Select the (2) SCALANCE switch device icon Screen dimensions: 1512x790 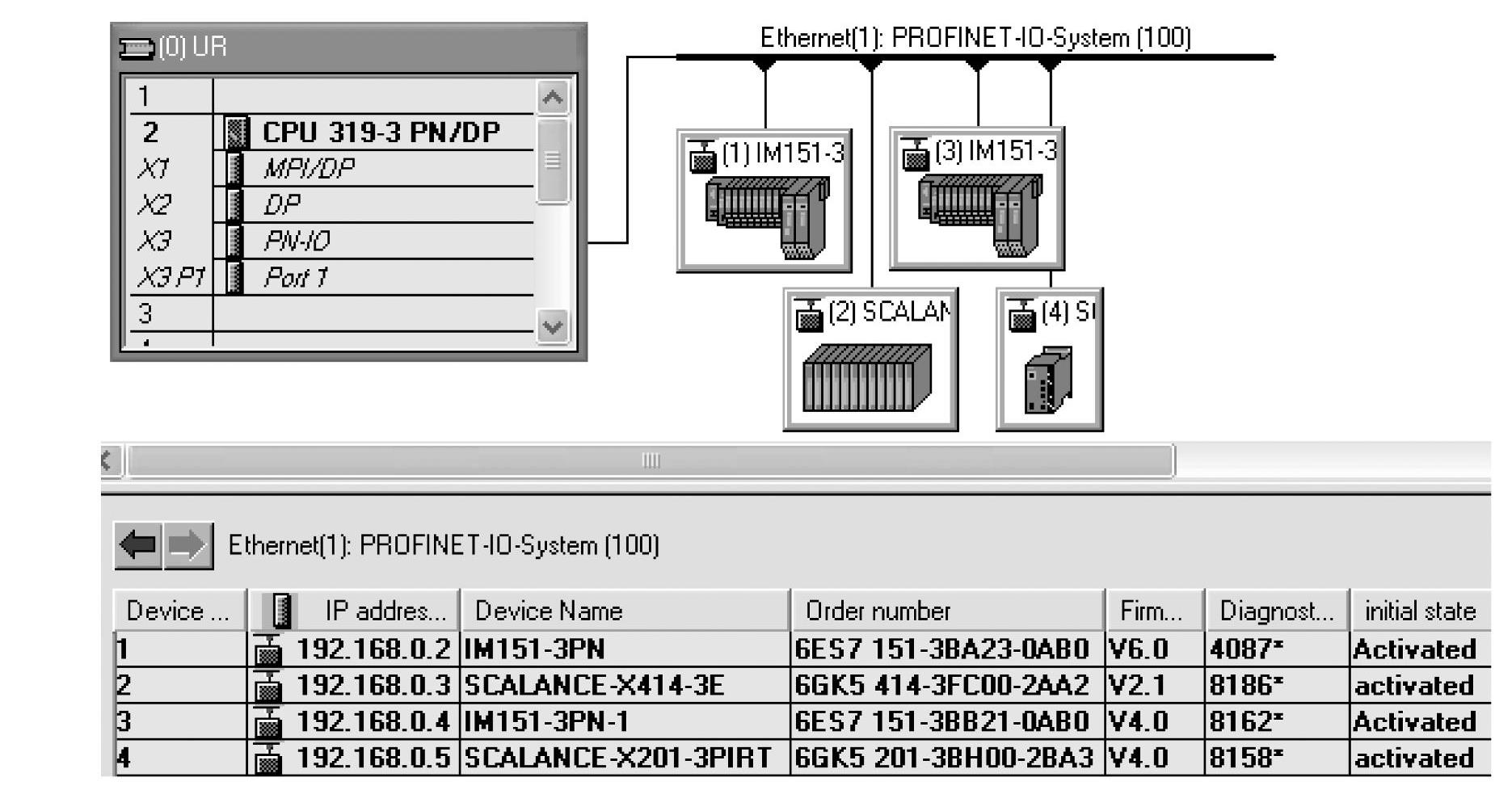(870, 359)
